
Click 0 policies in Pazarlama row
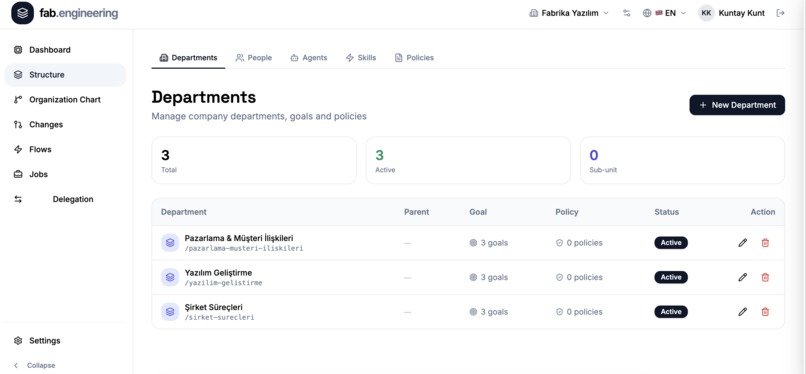coord(579,243)
